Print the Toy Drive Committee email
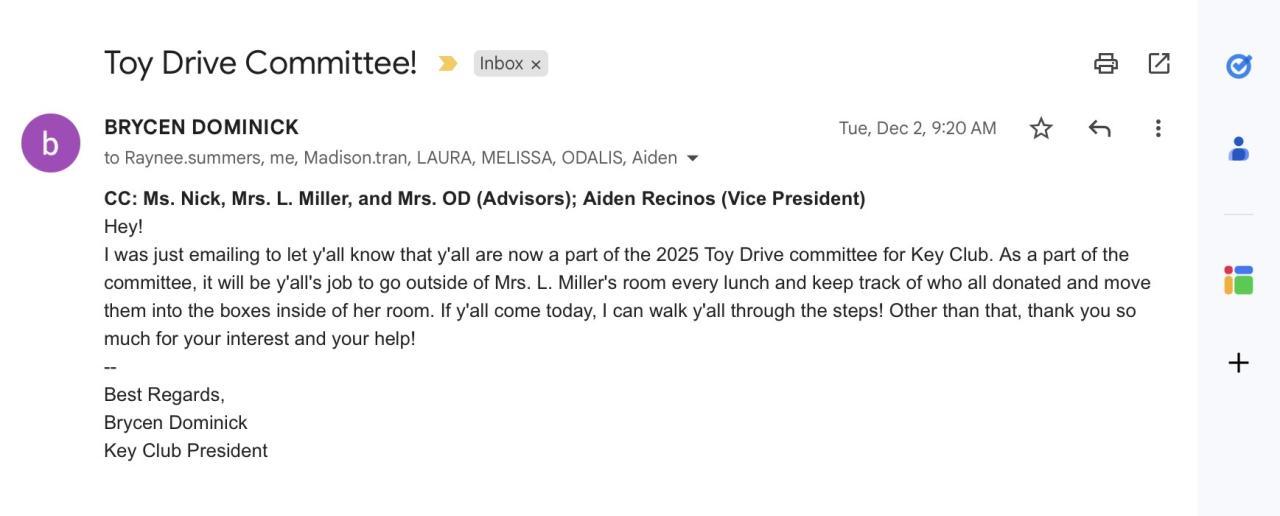This screenshot has height=516, width=1280. (1105, 64)
